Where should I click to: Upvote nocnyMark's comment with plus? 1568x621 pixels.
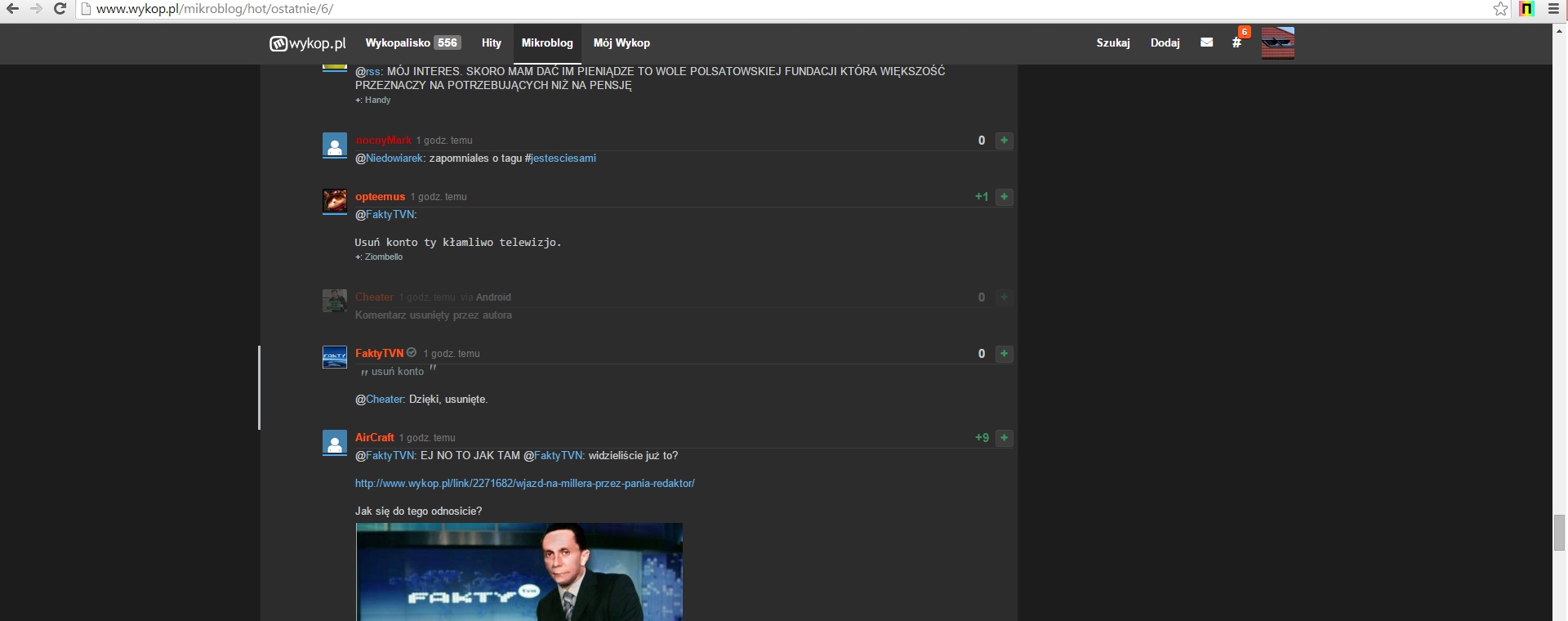click(x=1004, y=141)
